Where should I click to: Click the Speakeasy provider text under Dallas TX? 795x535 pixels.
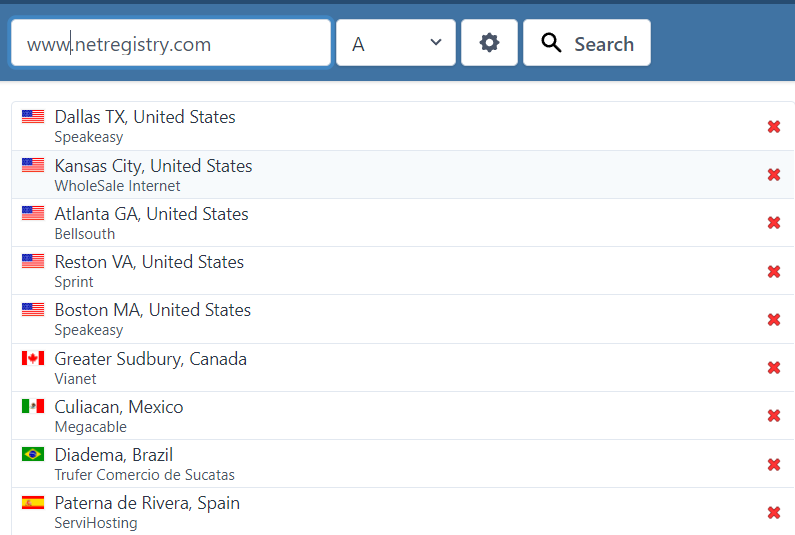coord(89,137)
